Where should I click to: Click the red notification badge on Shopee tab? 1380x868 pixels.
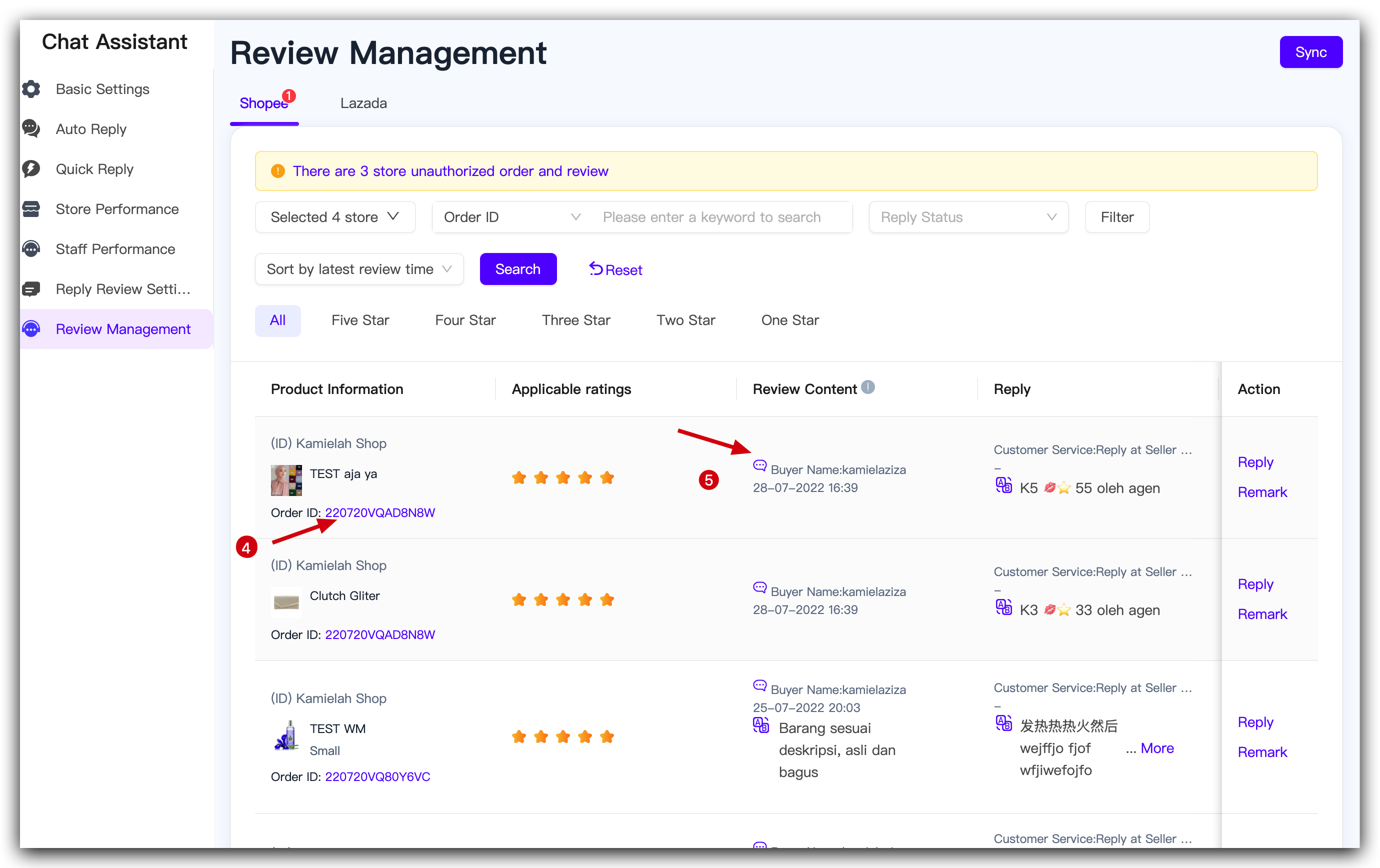click(289, 95)
